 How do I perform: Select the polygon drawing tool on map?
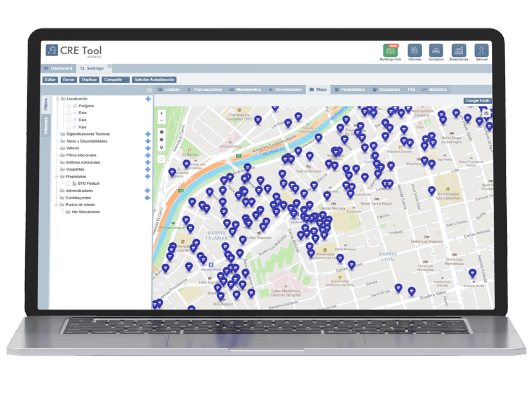[162, 132]
